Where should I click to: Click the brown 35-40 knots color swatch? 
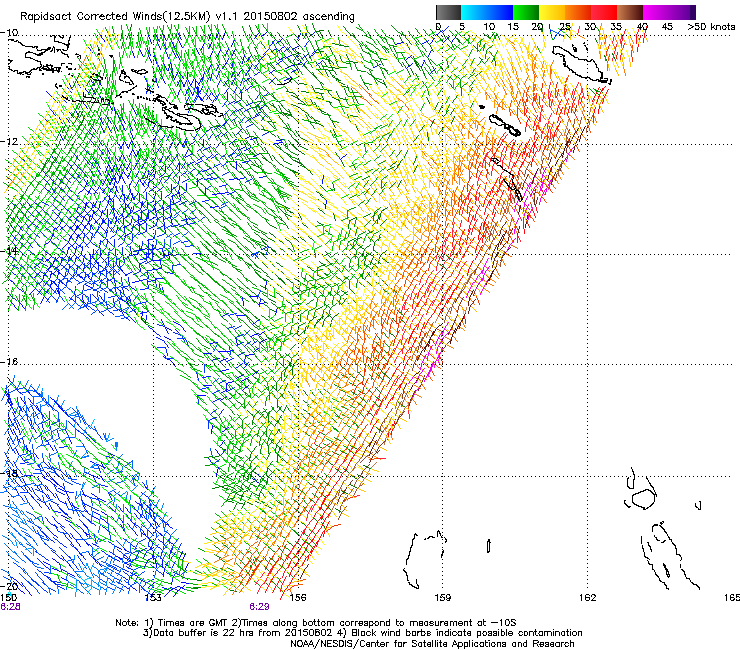[x=630, y=12]
